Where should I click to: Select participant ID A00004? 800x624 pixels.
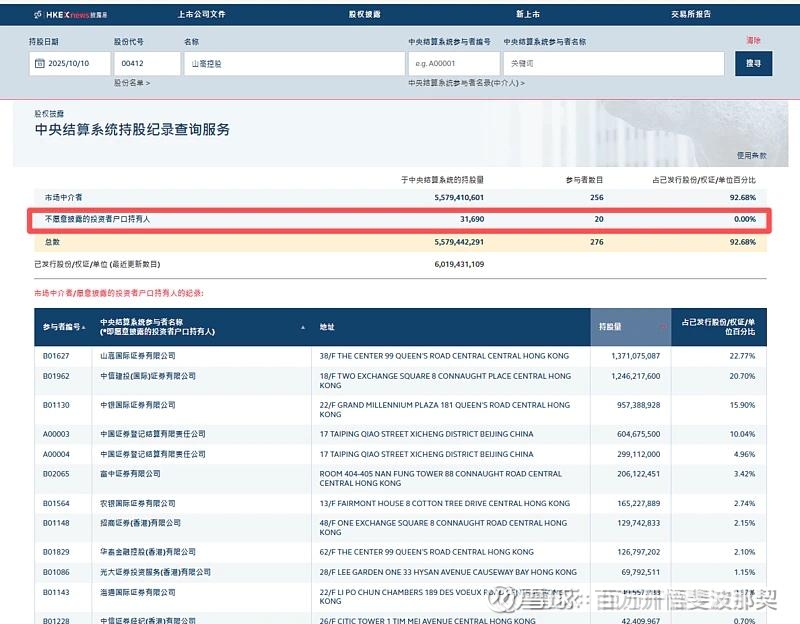click(x=56, y=454)
